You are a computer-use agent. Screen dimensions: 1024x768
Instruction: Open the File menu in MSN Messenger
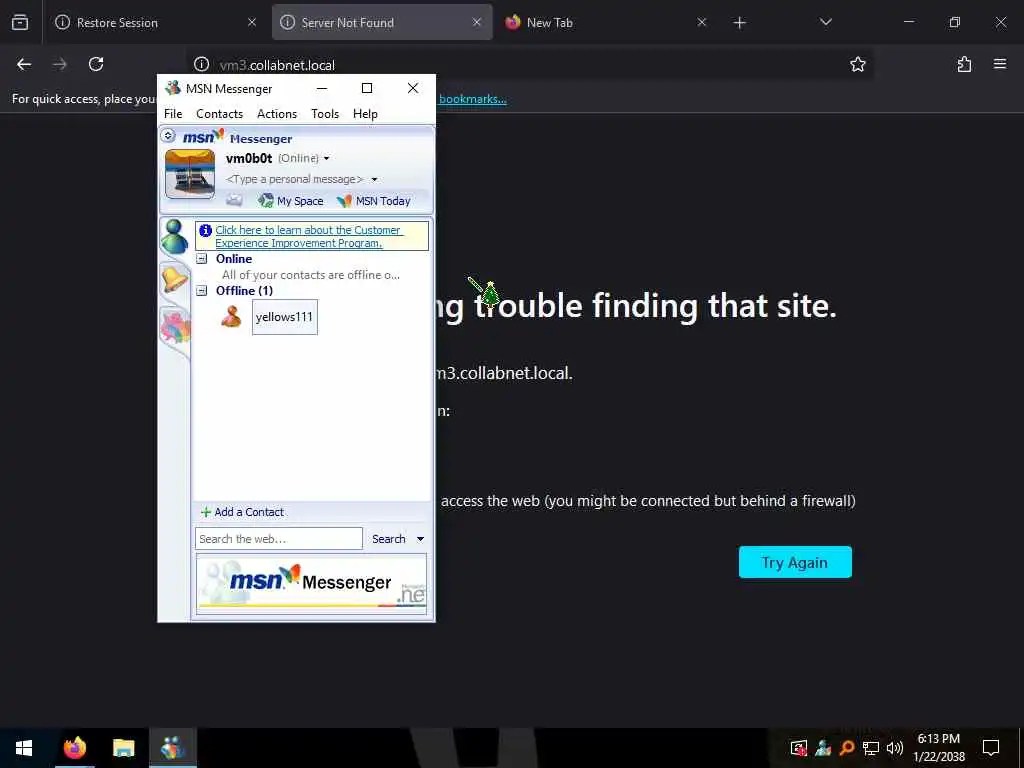tap(173, 114)
